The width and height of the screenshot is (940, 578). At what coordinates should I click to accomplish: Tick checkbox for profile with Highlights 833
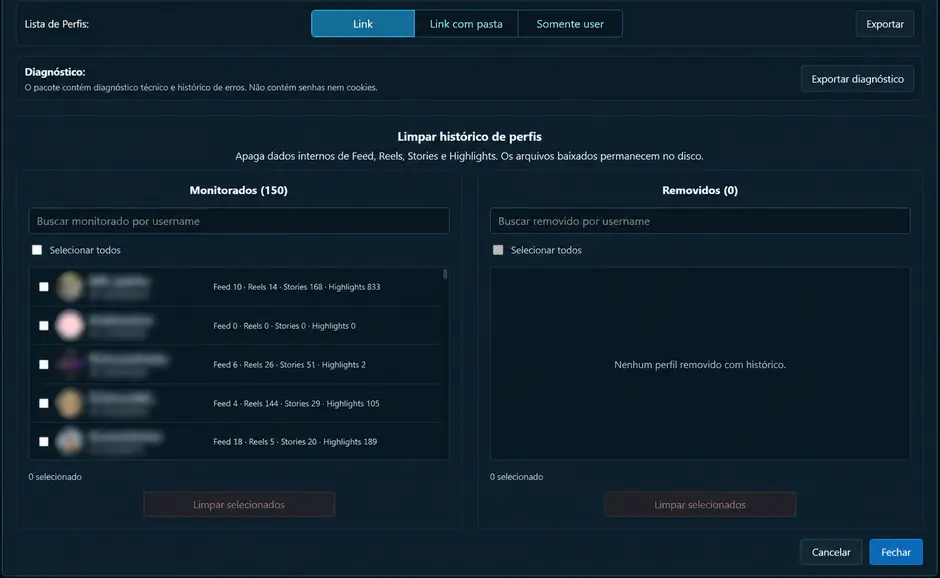pos(44,287)
